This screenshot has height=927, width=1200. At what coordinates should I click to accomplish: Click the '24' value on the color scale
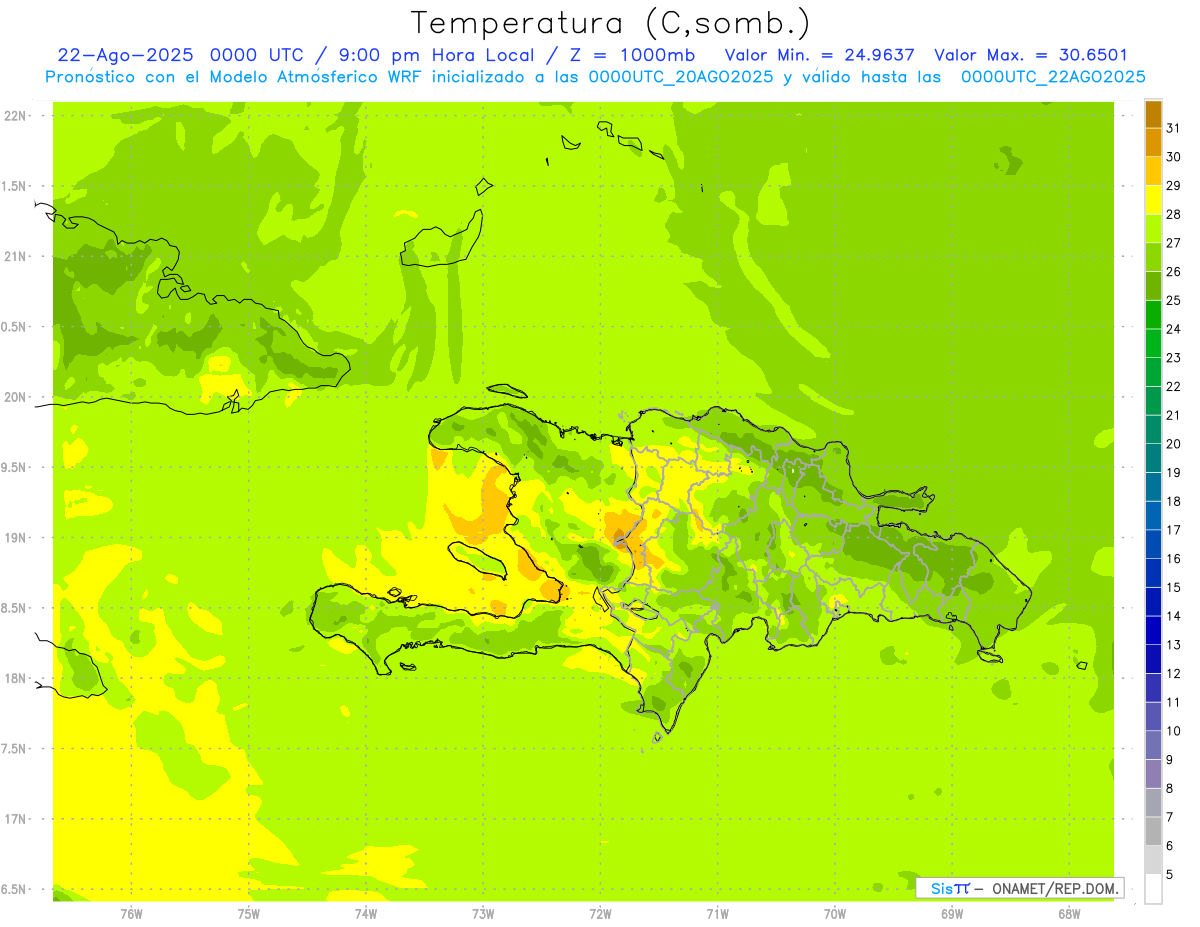click(x=1174, y=329)
